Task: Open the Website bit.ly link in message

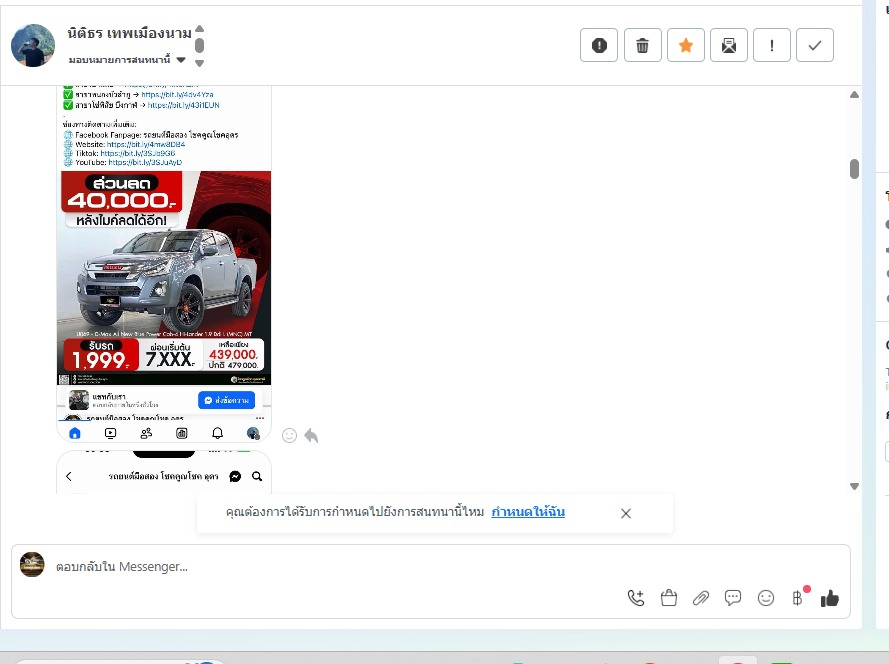Action: coord(146,144)
